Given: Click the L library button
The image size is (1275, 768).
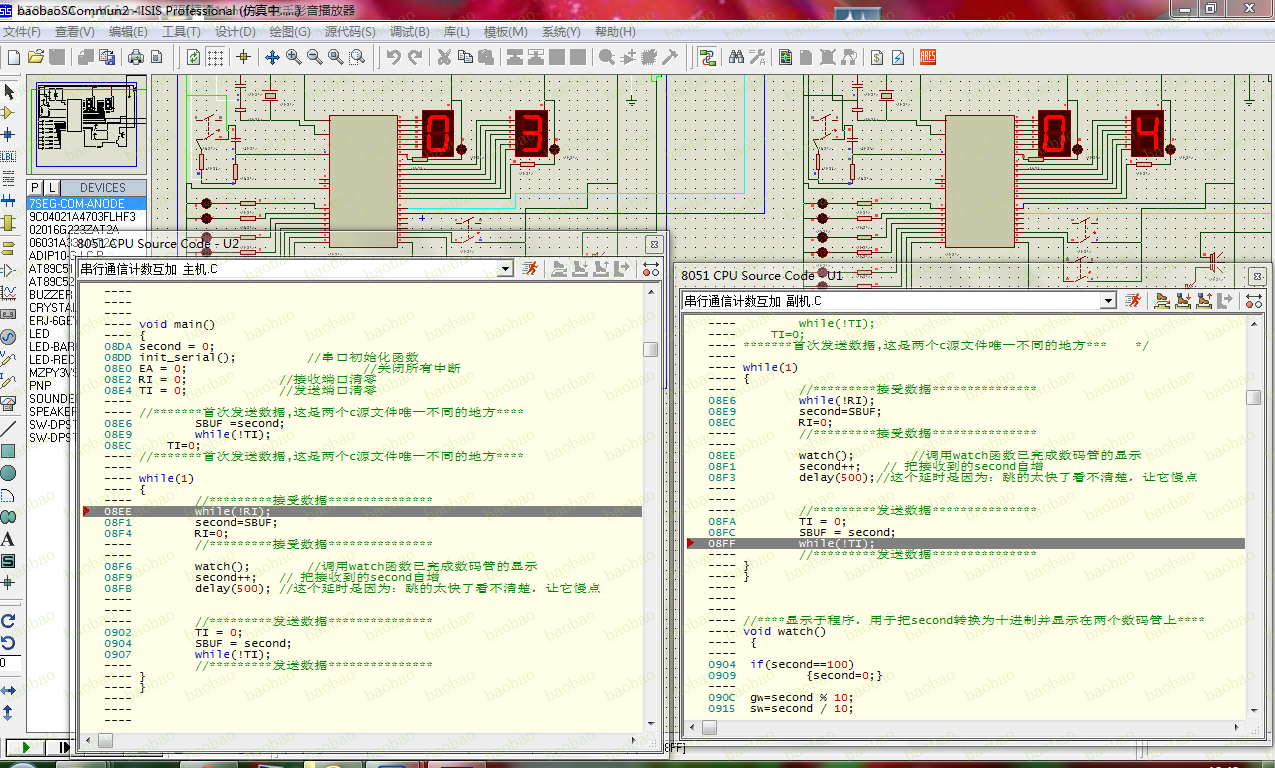Looking at the screenshot, I should pyautogui.click(x=52, y=188).
